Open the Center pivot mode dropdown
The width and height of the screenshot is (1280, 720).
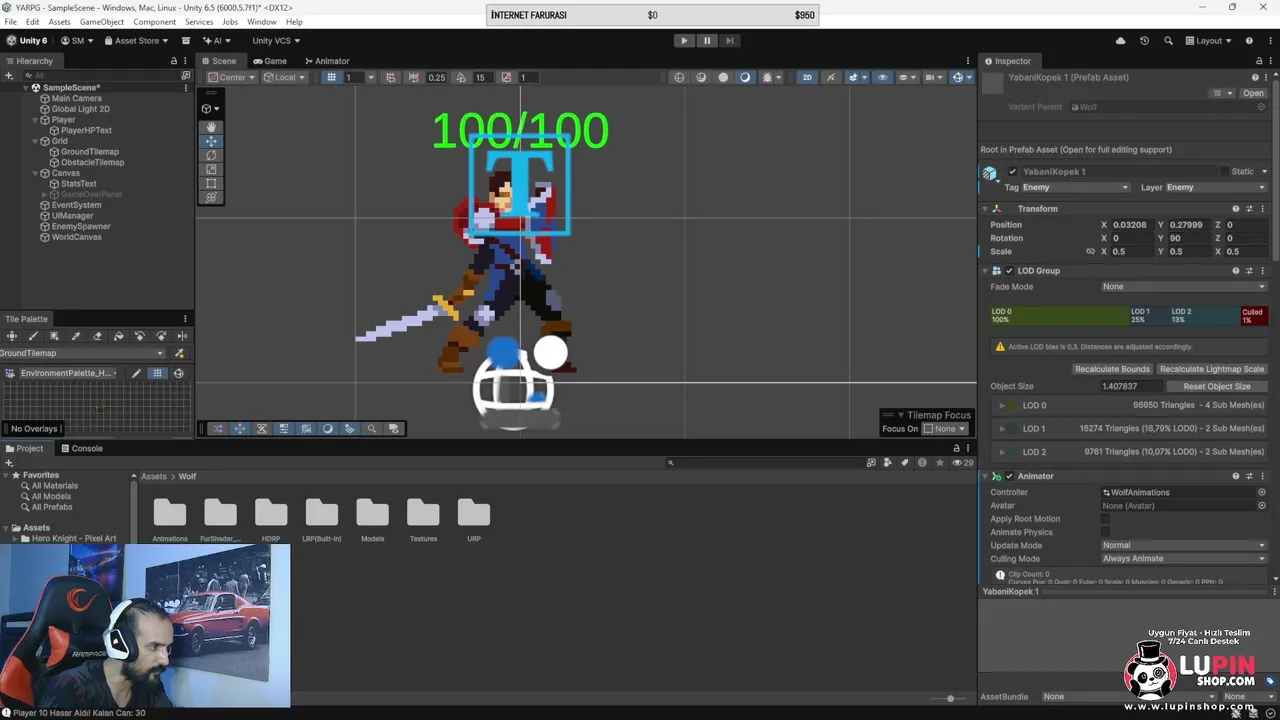pos(232,78)
